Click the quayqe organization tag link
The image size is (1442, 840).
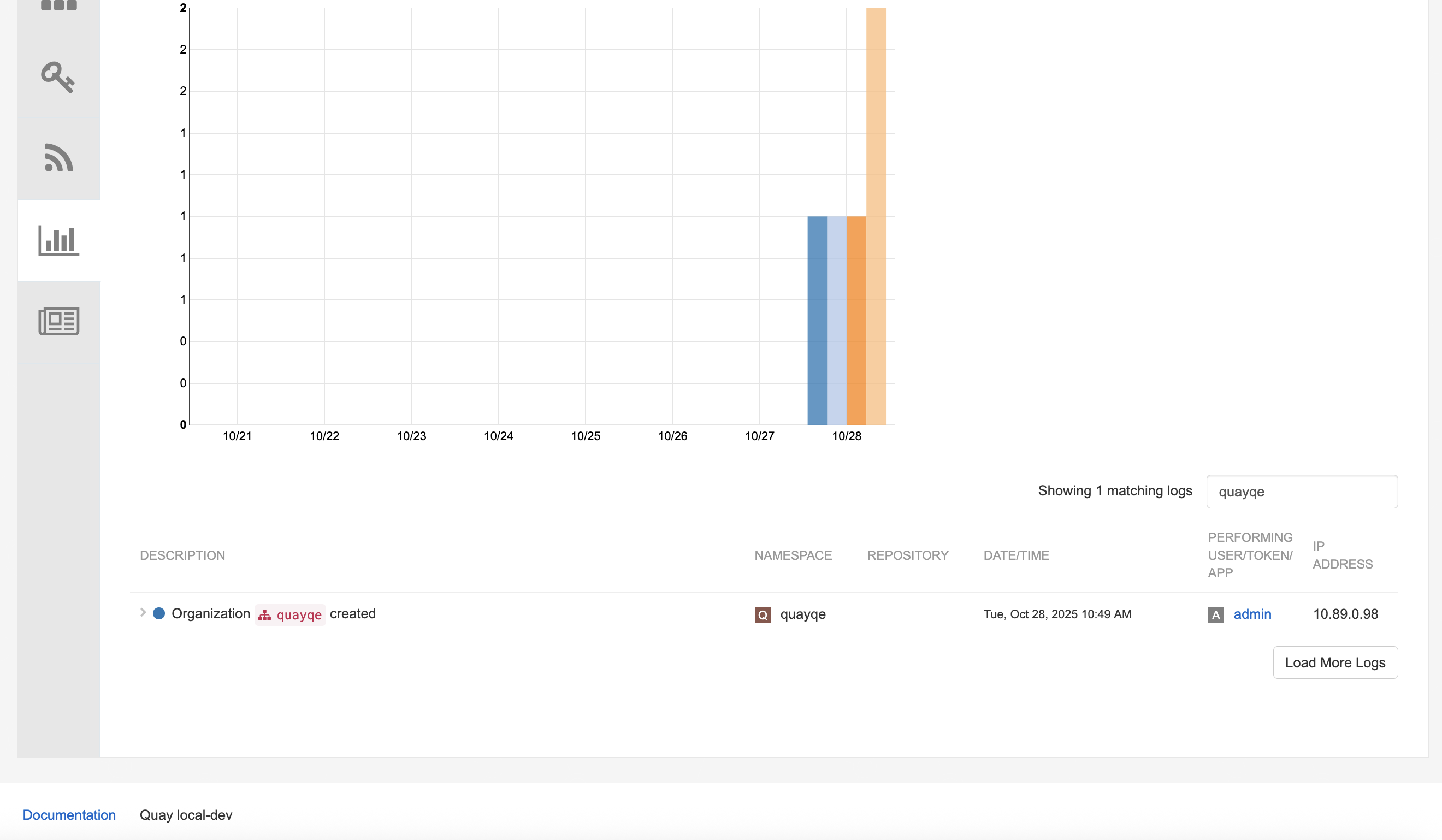click(299, 614)
